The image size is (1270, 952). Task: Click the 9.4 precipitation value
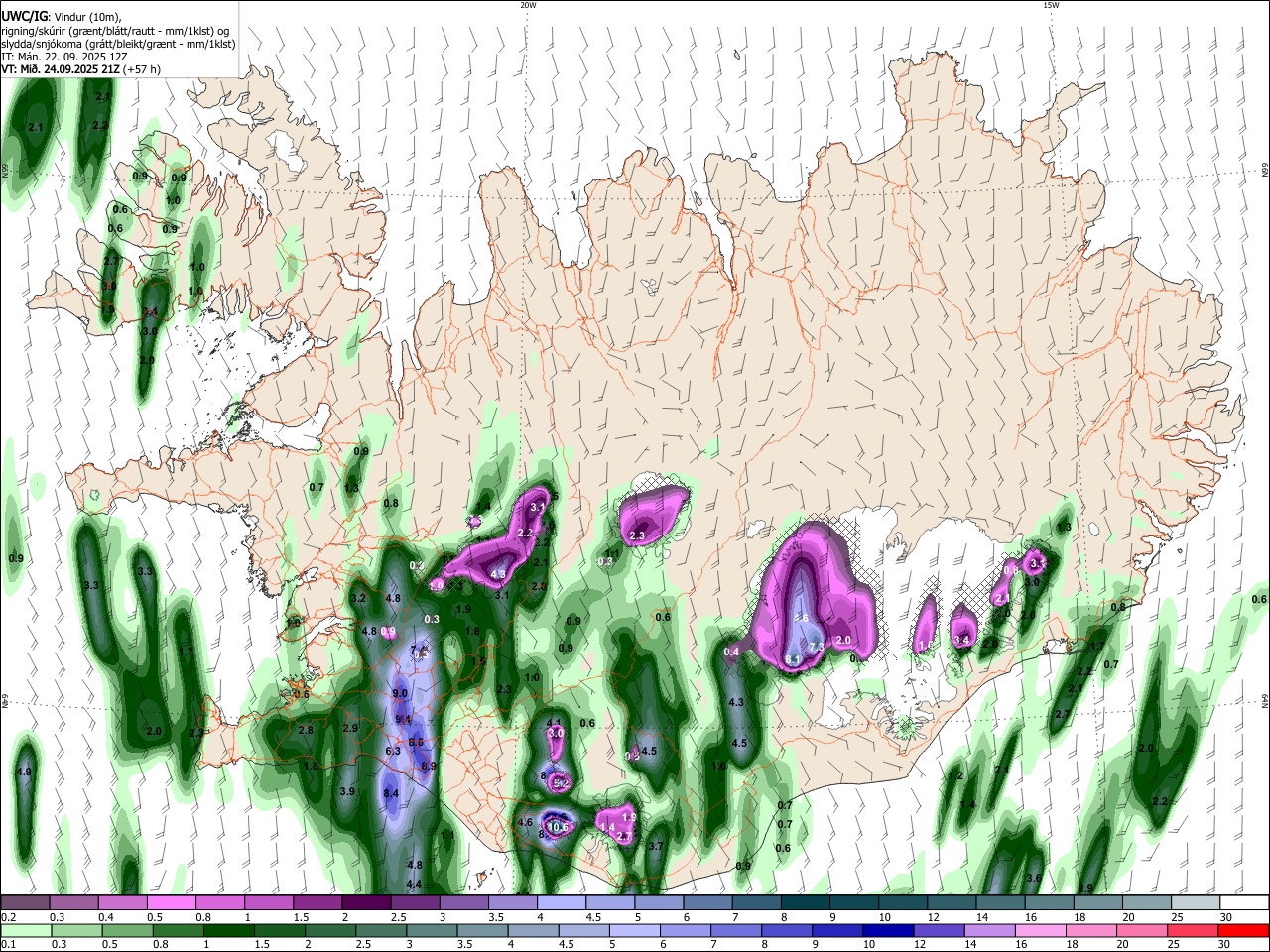pos(404,719)
